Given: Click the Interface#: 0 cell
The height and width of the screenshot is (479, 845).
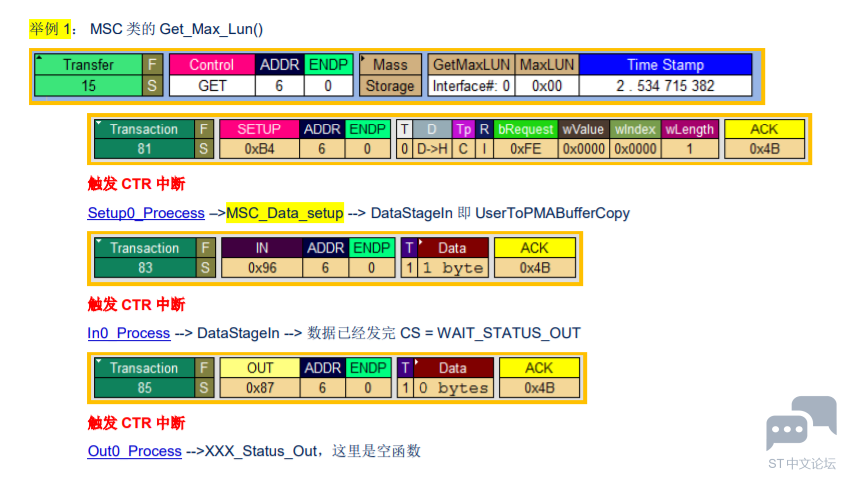Looking at the screenshot, I should coord(472,86).
